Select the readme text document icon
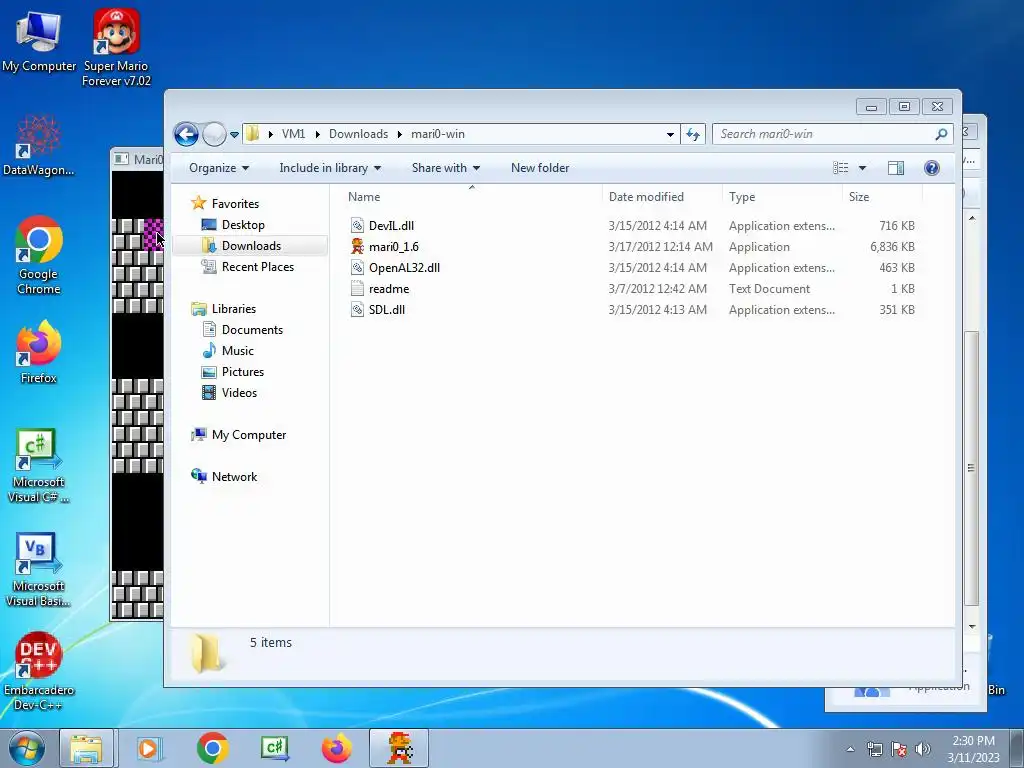Screen dimensions: 1024x768 (357, 289)
